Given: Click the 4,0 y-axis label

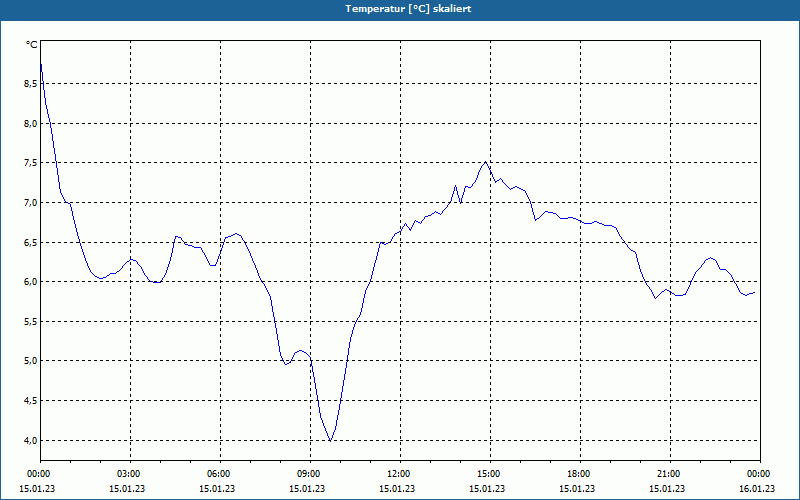Looking at the screenshot, I should pyautogui.click(x=30, y=440).
